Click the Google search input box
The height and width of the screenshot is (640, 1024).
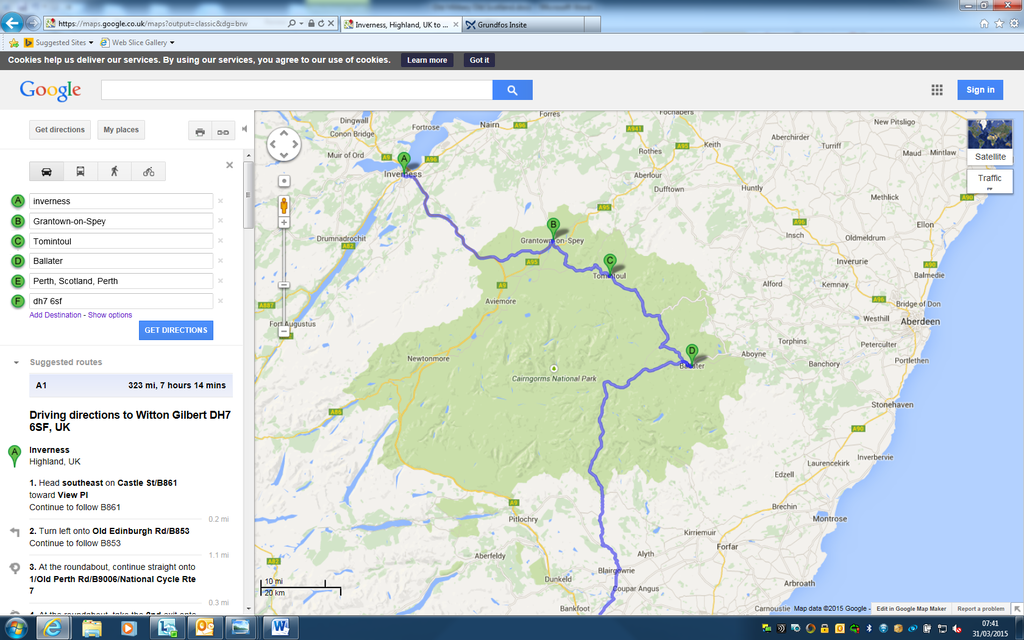coord(297,90)
